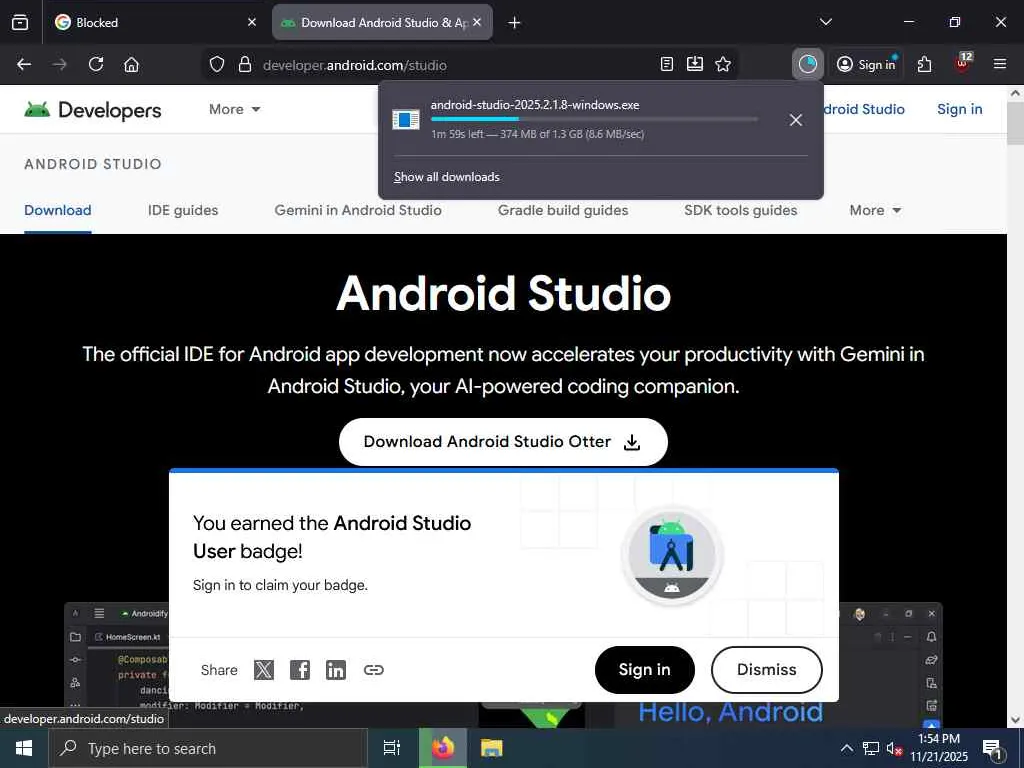Click the downloads progress toolbar button
Screen dimensions: 1024x768
pos(808,64)
